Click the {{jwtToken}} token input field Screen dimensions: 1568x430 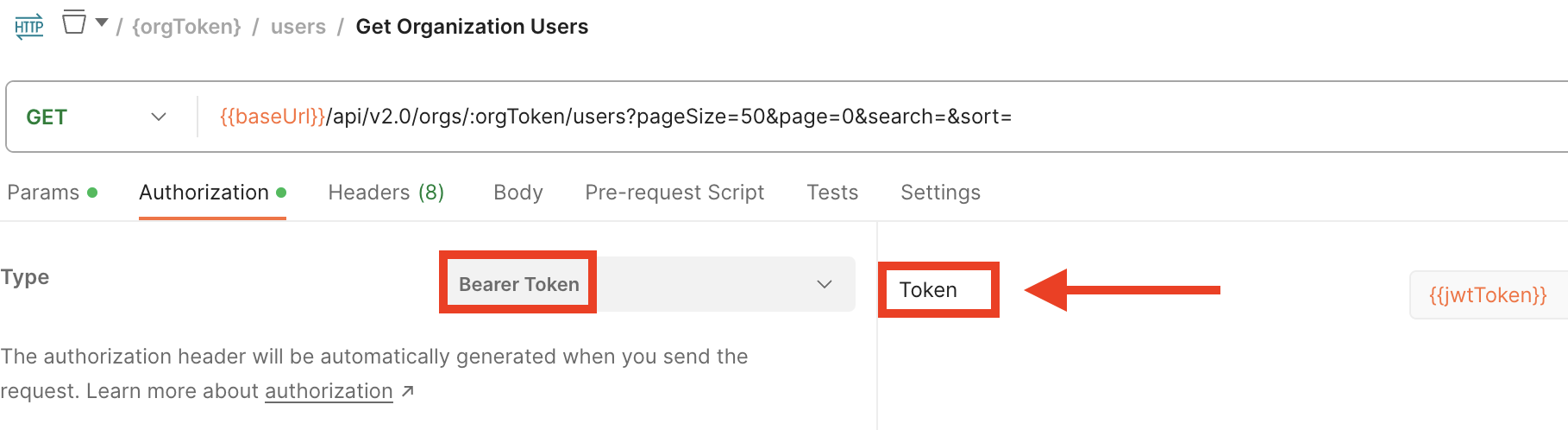coord(1488,295)
